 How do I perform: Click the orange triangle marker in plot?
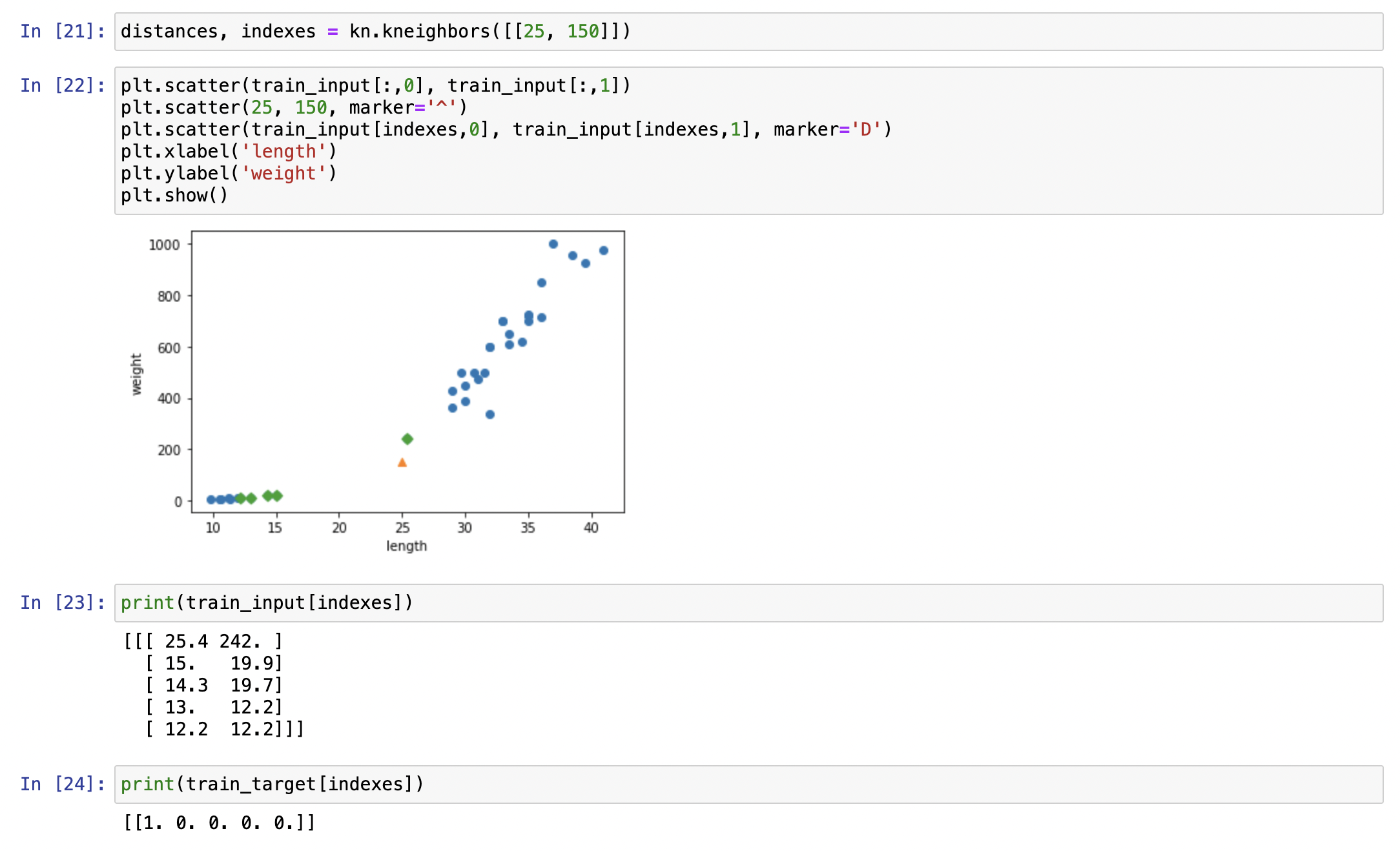pos(402,462)
